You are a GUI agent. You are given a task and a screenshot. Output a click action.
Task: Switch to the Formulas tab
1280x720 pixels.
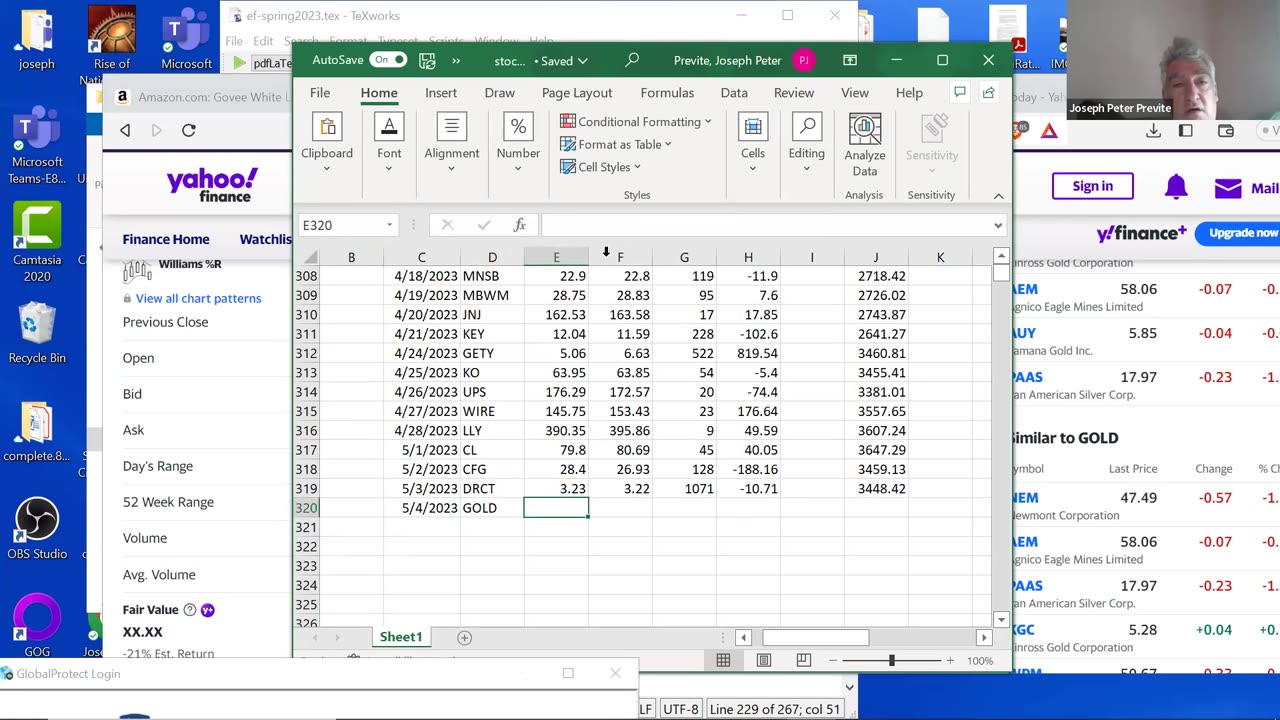coord(667,92)
